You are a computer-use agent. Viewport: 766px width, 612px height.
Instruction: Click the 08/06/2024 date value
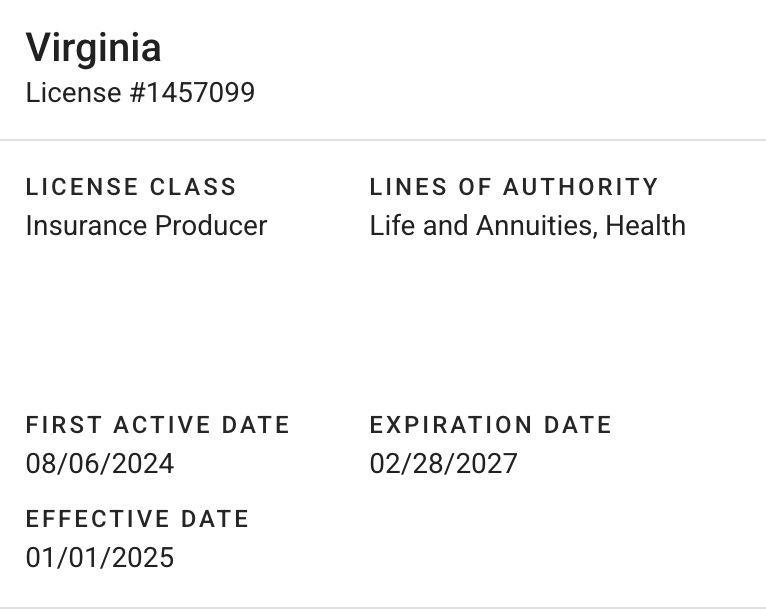(100, 464)
